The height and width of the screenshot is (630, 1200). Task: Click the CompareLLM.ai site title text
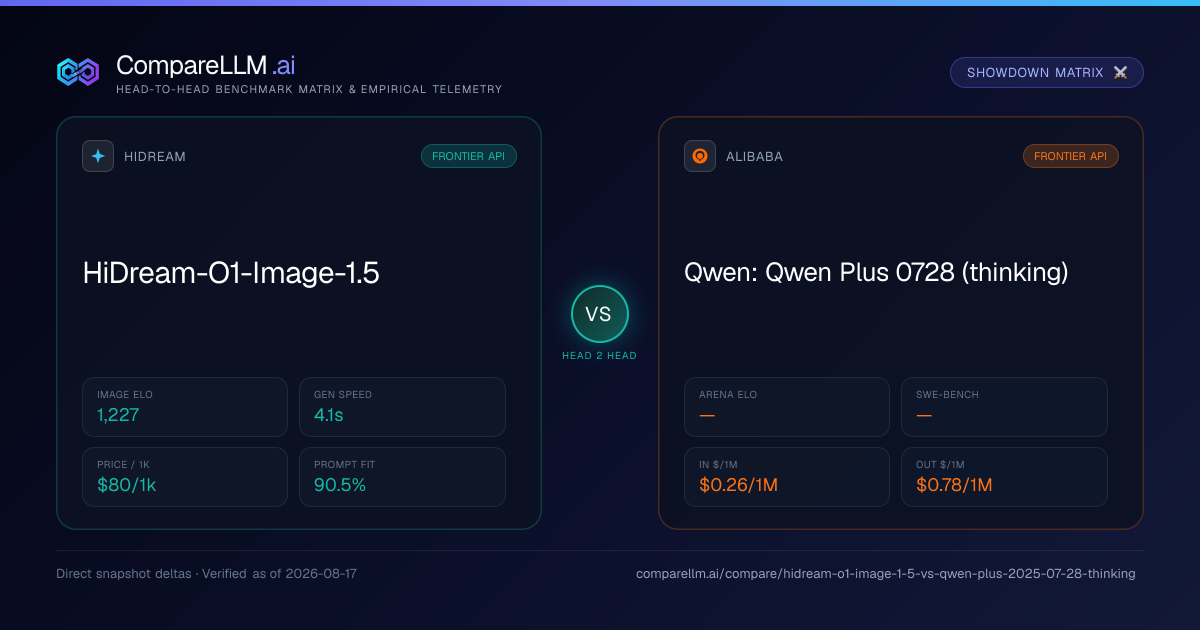click(205, 65)
